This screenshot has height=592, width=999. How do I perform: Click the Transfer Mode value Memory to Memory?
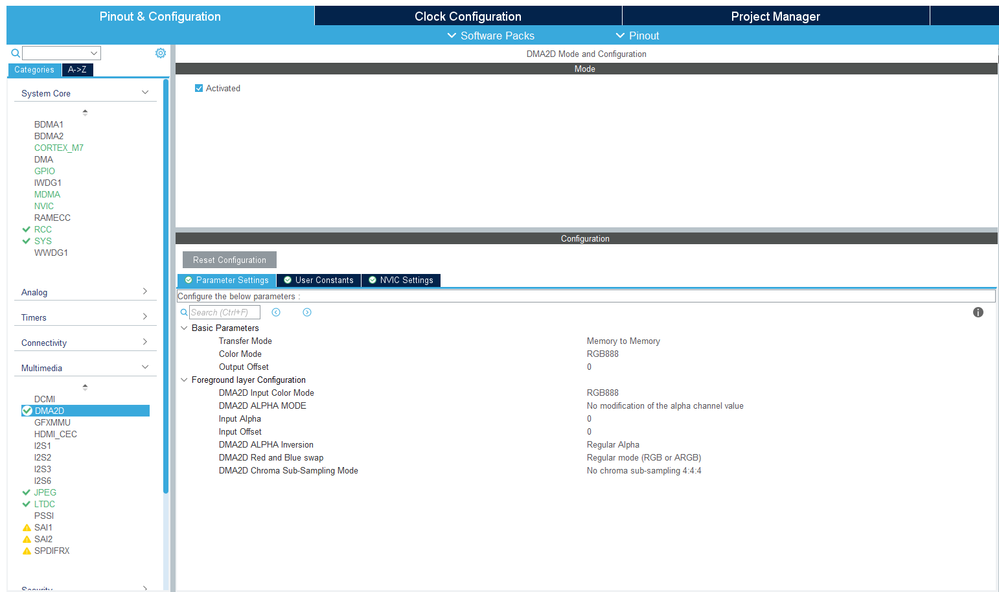click(623, 341)
